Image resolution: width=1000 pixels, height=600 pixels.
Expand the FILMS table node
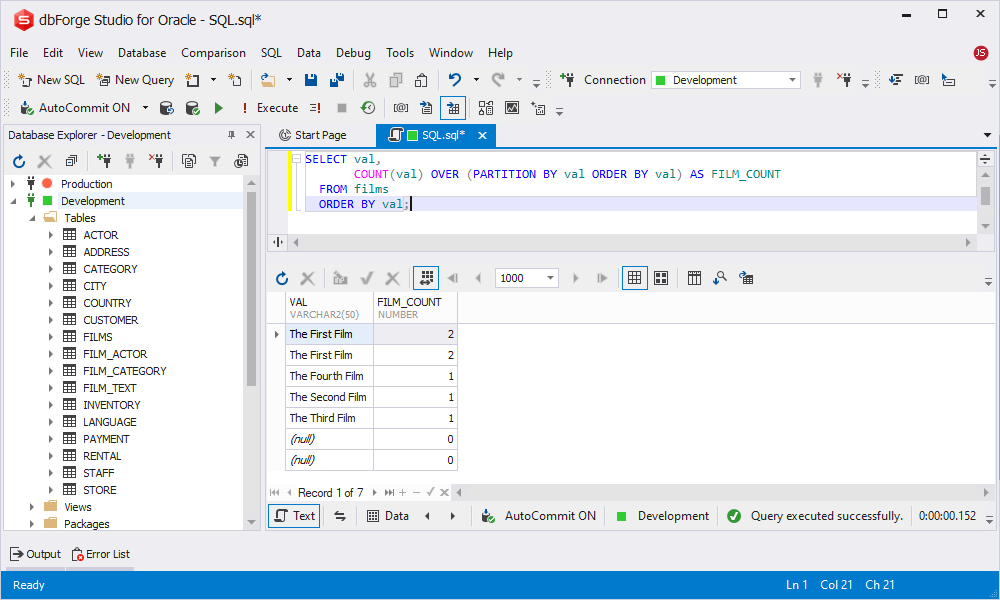(51, 337)
